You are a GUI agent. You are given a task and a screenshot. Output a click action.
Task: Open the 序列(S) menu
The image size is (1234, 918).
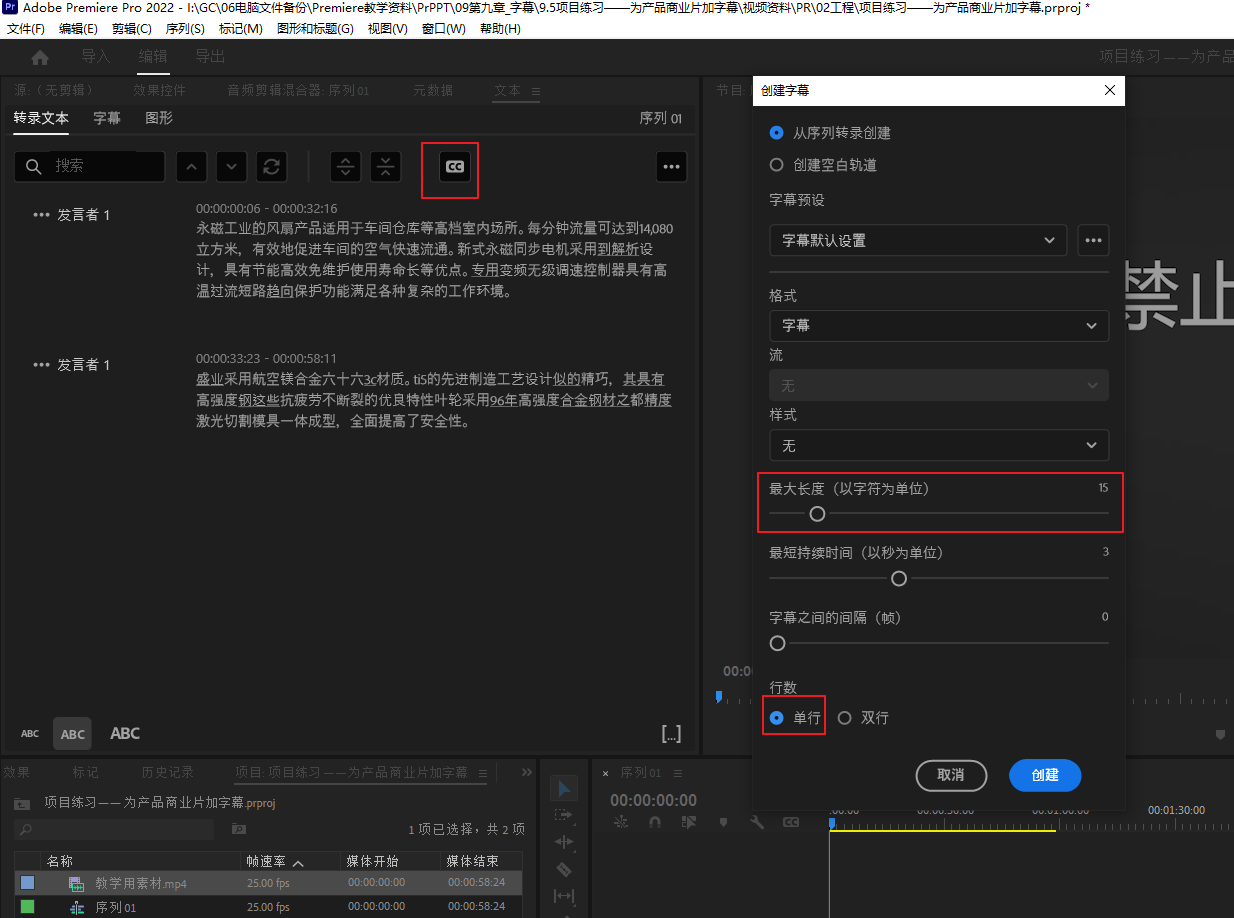click(x=185, y=29)
